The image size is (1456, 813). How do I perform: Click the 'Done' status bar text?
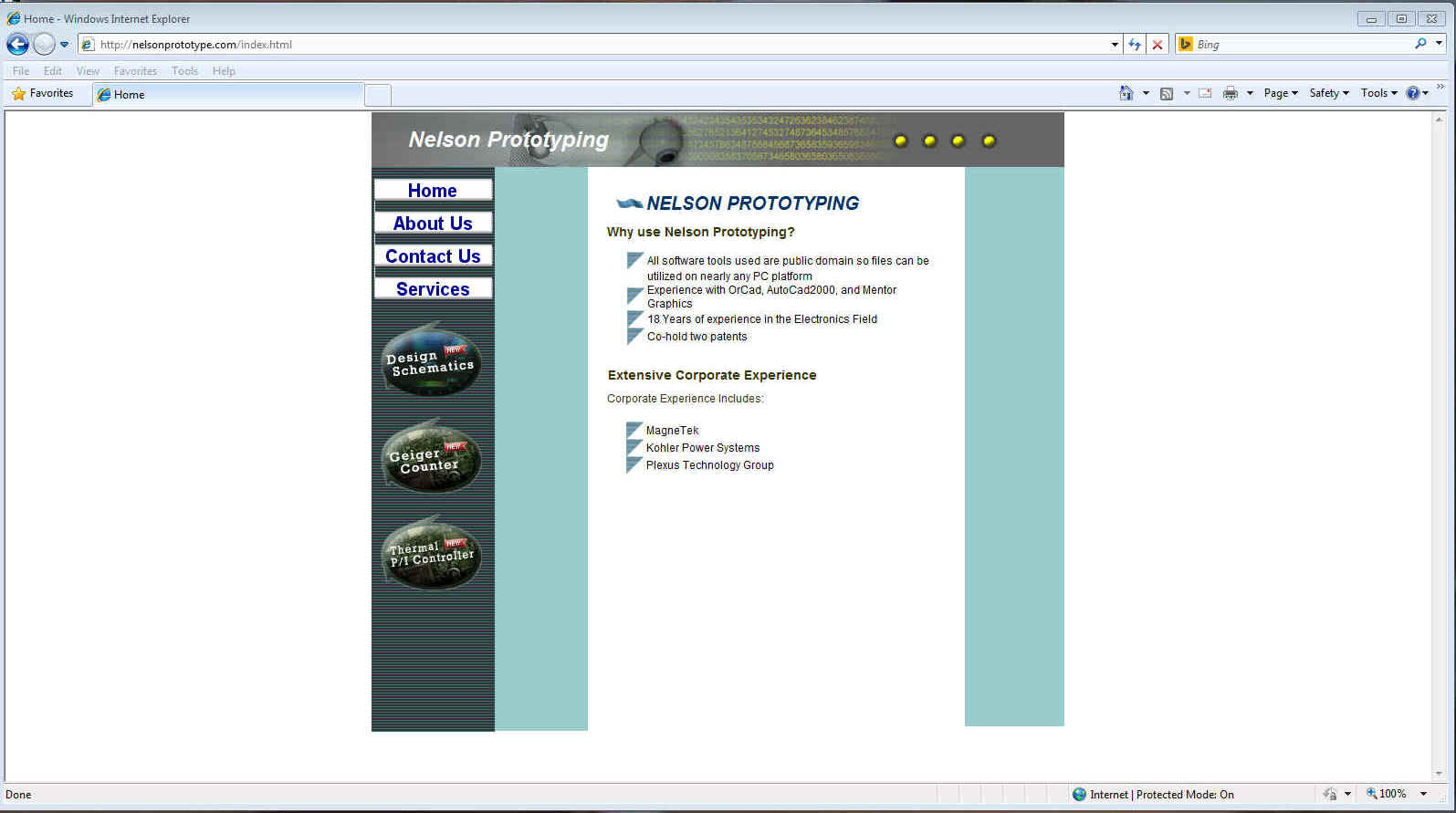(18, 795)
